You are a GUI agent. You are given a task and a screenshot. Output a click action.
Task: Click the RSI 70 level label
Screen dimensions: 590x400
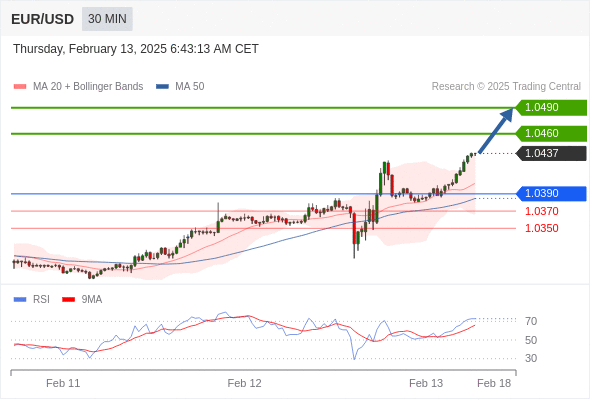point(531,321)
